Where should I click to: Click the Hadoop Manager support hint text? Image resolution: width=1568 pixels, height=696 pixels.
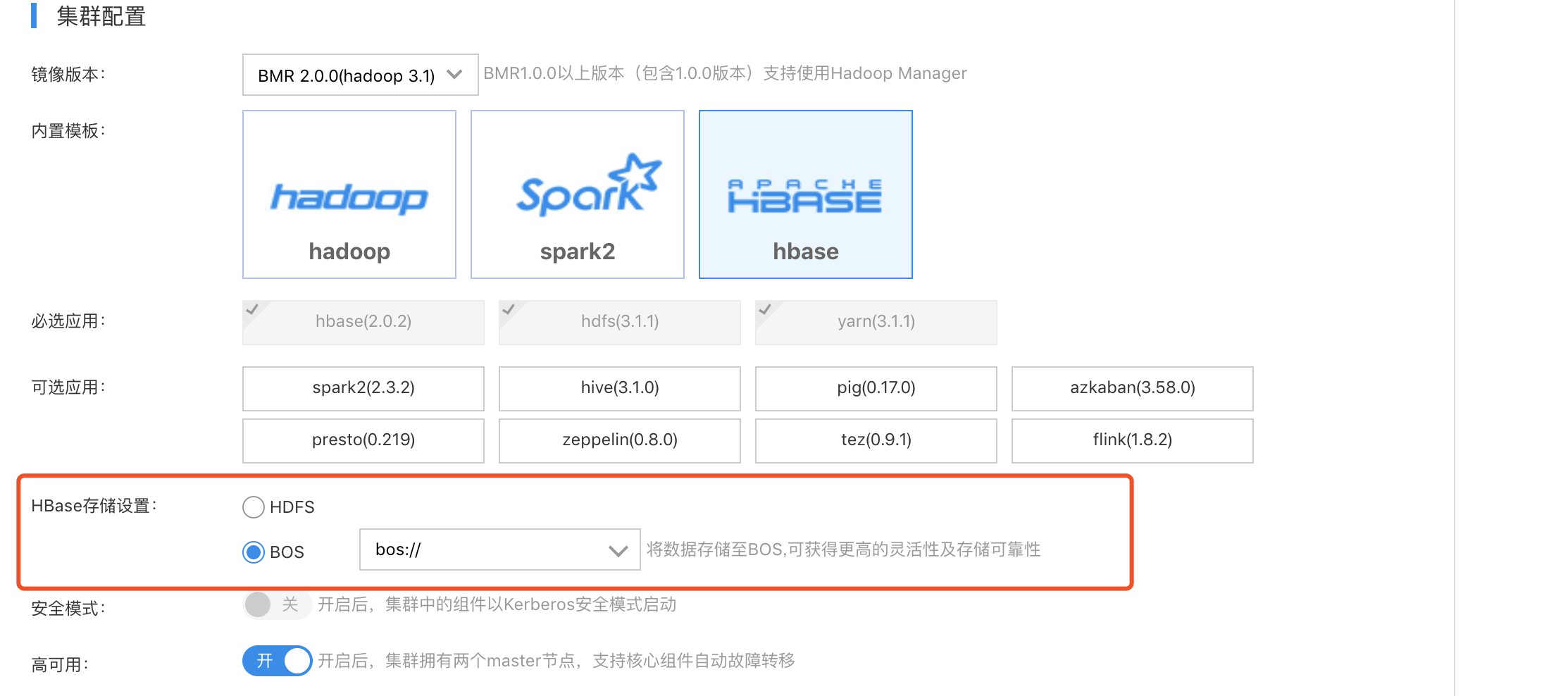coord(725,73)
